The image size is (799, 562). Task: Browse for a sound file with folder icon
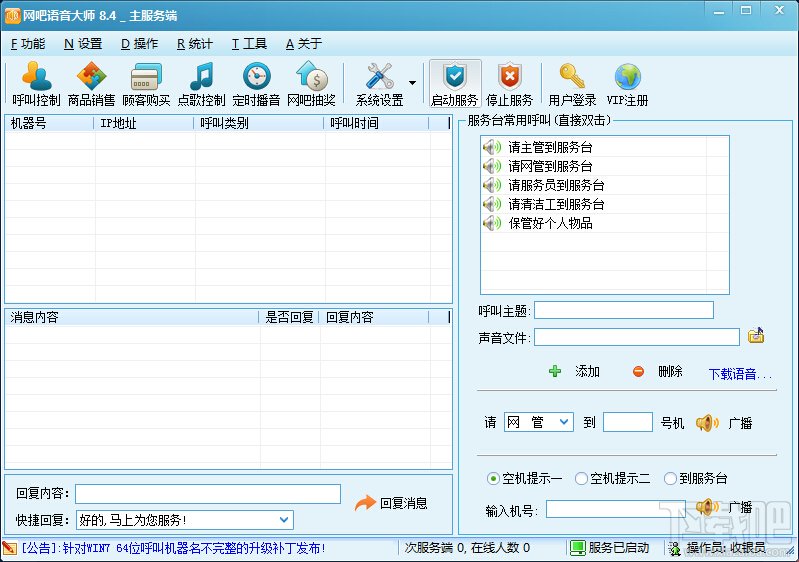(x=756, y=335)
